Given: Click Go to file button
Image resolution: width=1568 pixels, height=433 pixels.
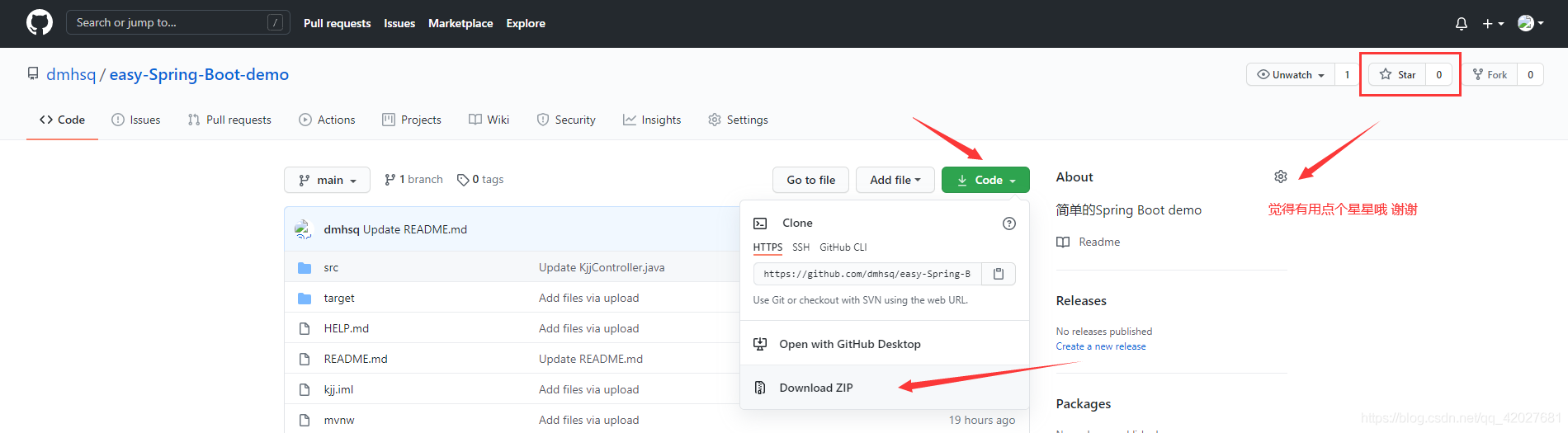Looking at the screenshot, I should [x=811, y=180].
